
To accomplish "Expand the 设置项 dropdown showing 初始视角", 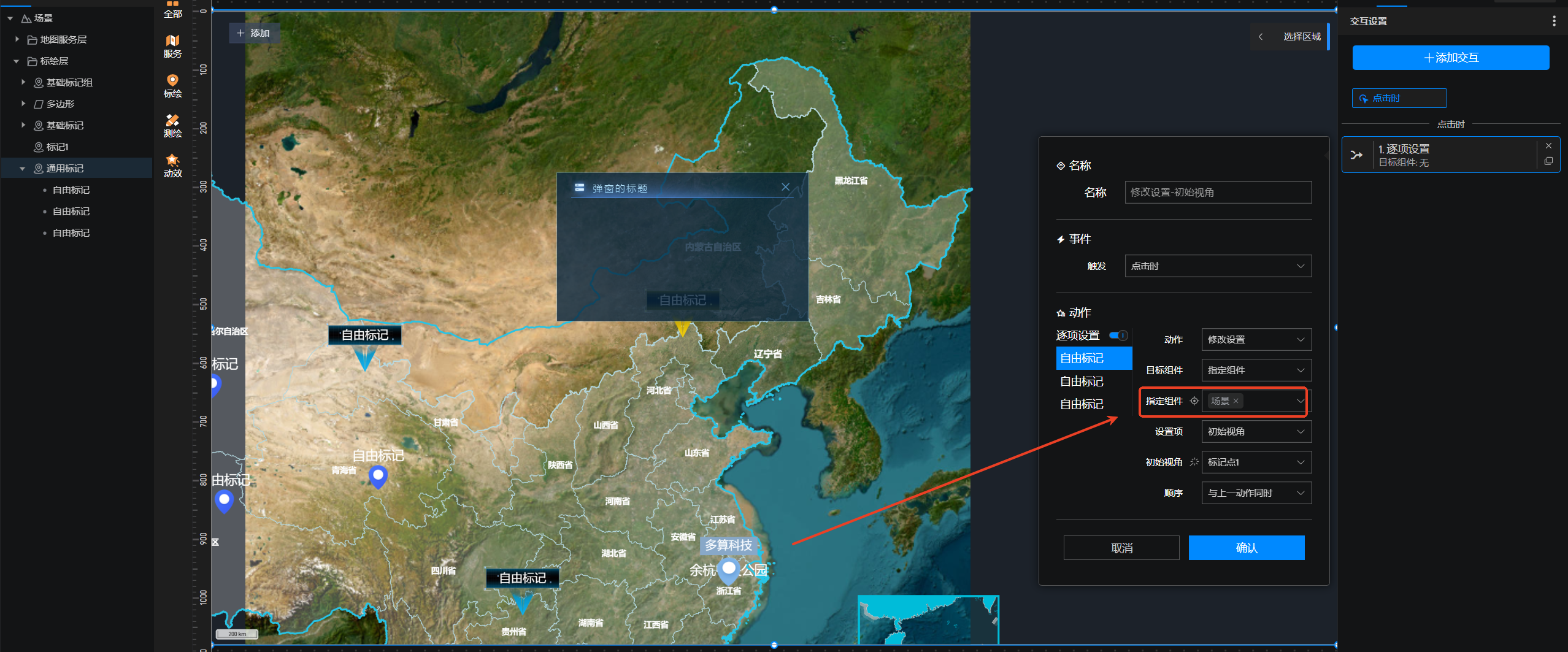I will click(1256, 432).
